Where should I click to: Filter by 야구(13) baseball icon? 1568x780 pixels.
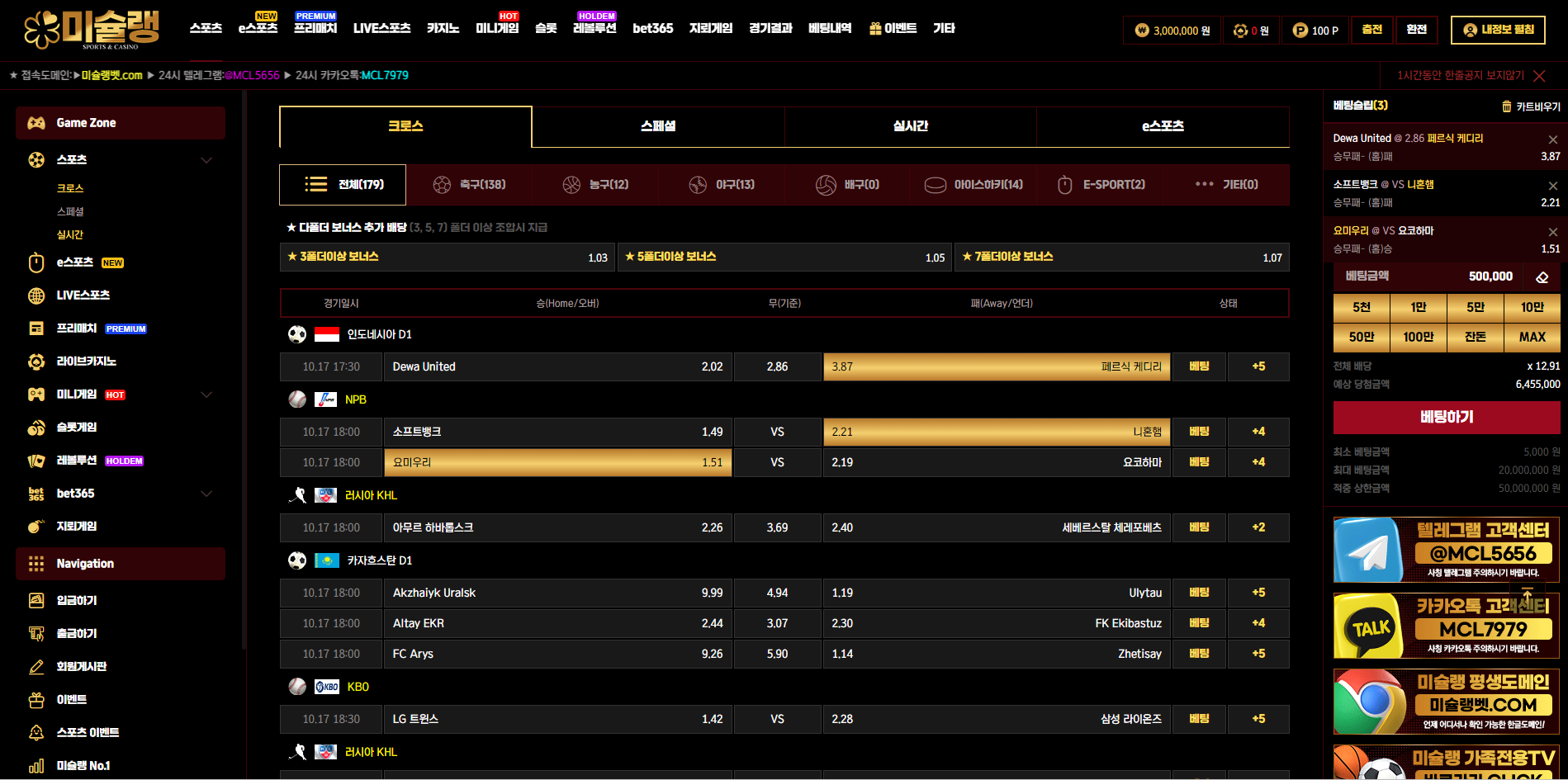[698, 185]
